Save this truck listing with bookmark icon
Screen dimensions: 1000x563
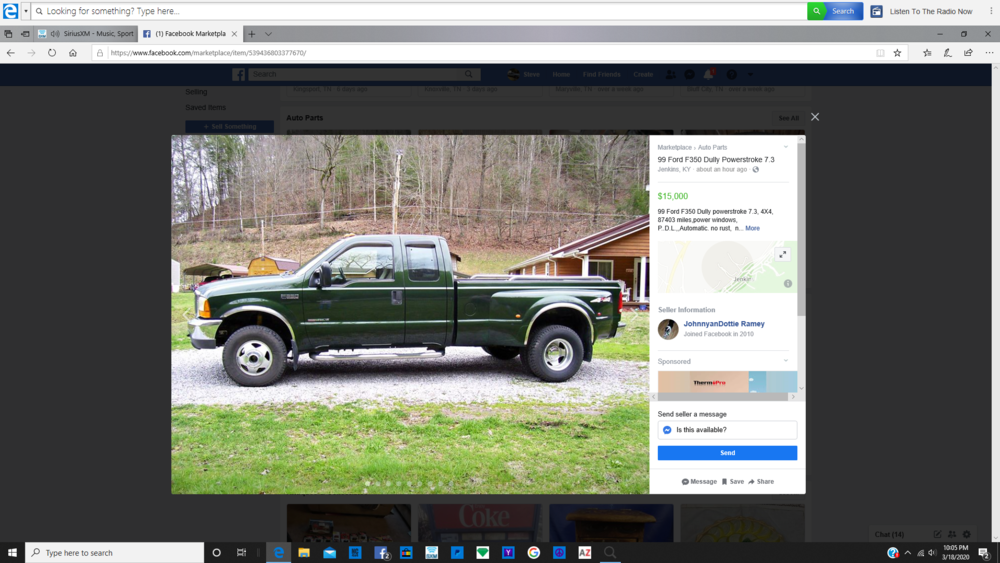(733, 481)
